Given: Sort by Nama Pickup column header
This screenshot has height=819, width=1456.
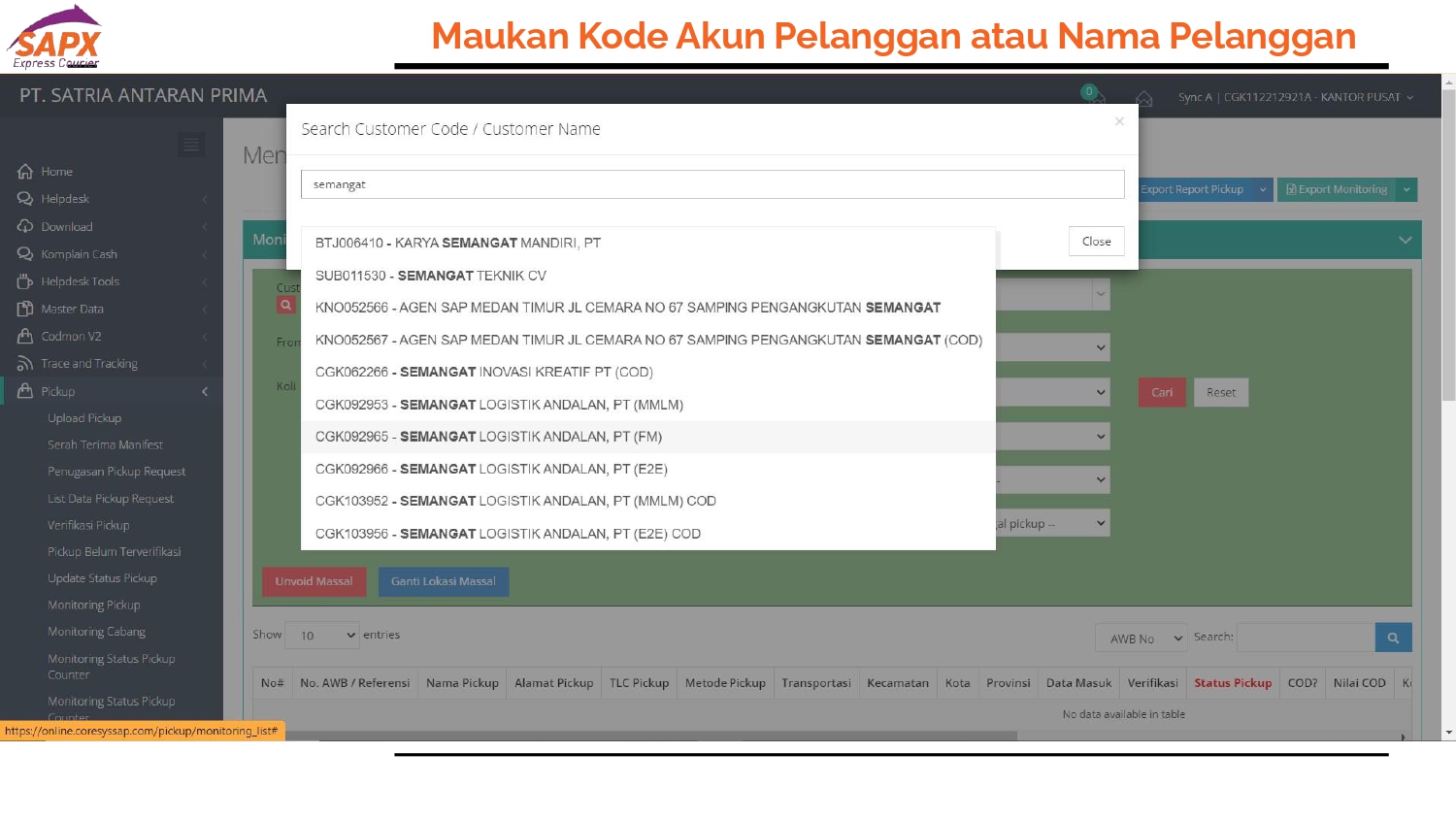Looking at the screenshot, I should [462, 683].
